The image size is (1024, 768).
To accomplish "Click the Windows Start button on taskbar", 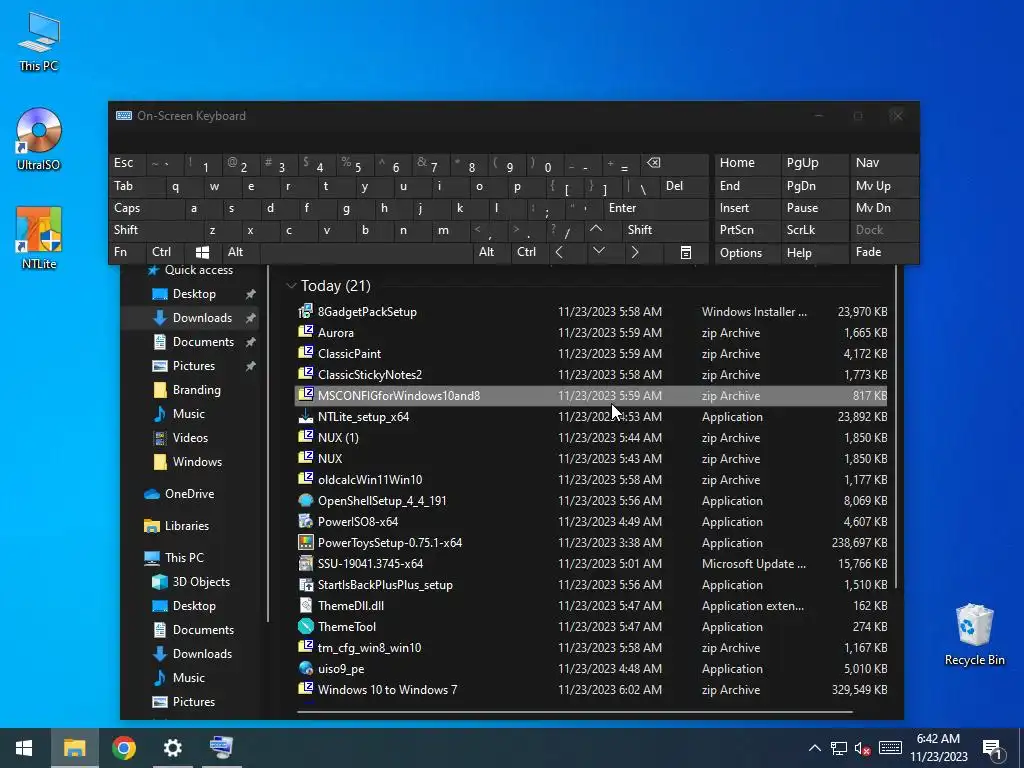I will tap(24, 748).
